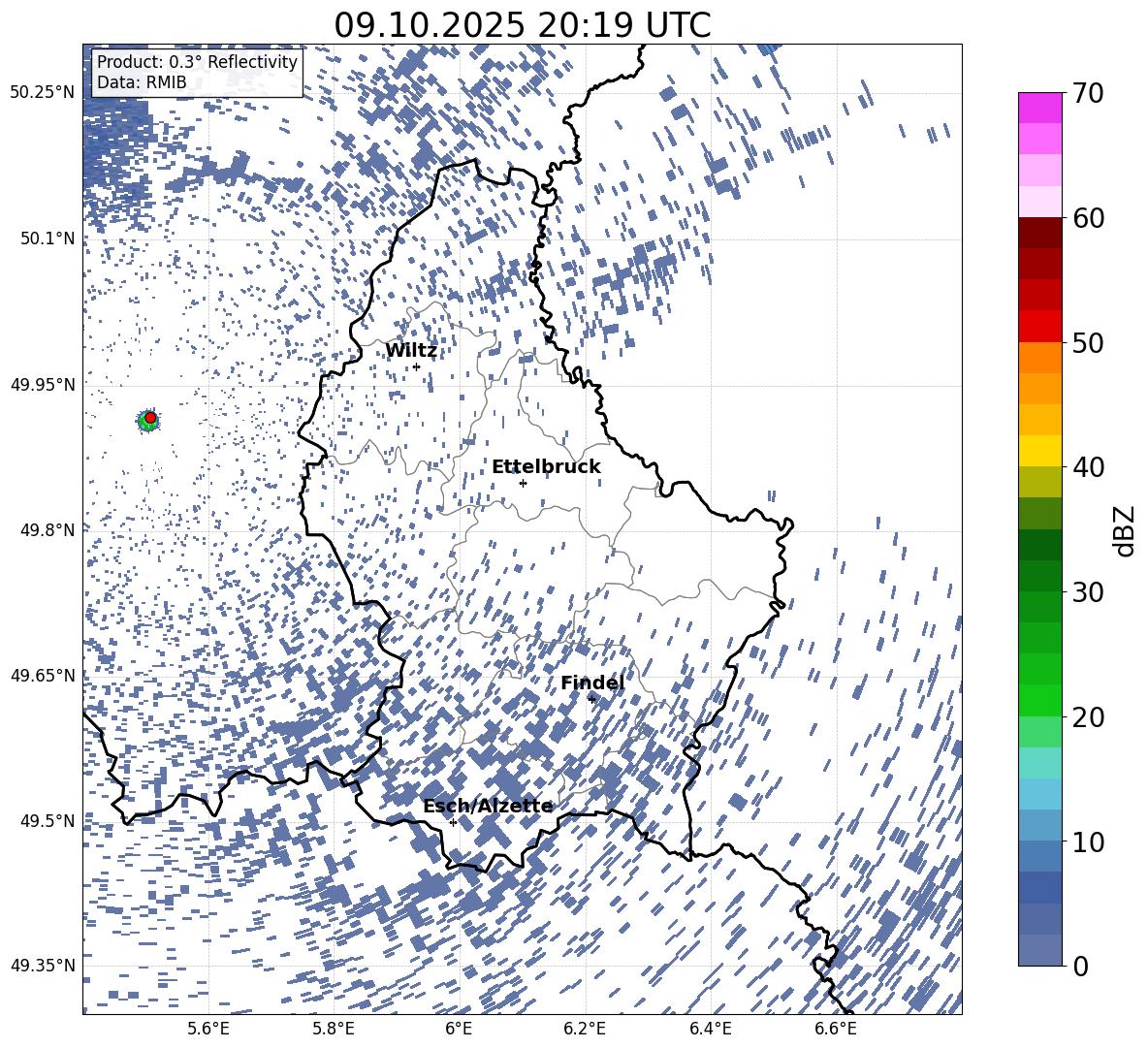Click the 60 value on the colorbar
This screenshot has width=1148, height=1048.
[1088, 218]
